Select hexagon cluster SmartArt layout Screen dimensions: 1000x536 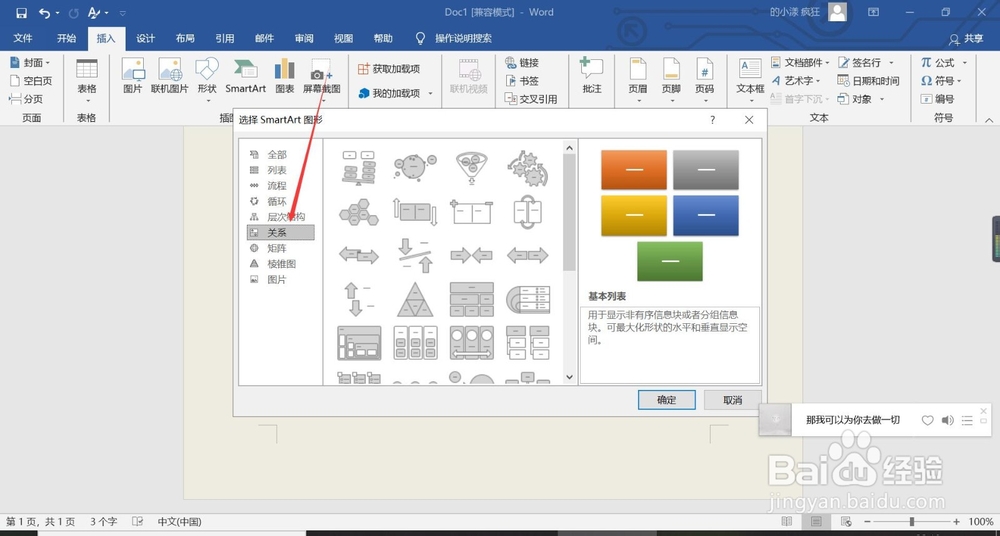point(358,211)
